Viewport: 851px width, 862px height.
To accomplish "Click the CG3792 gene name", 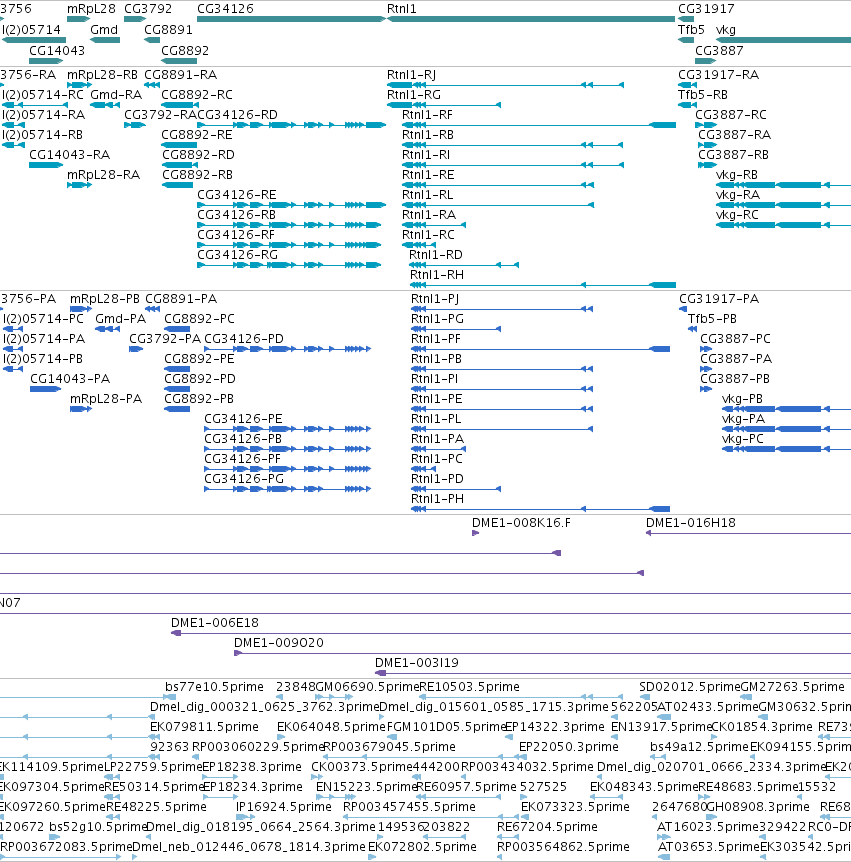I will point(148,9).
